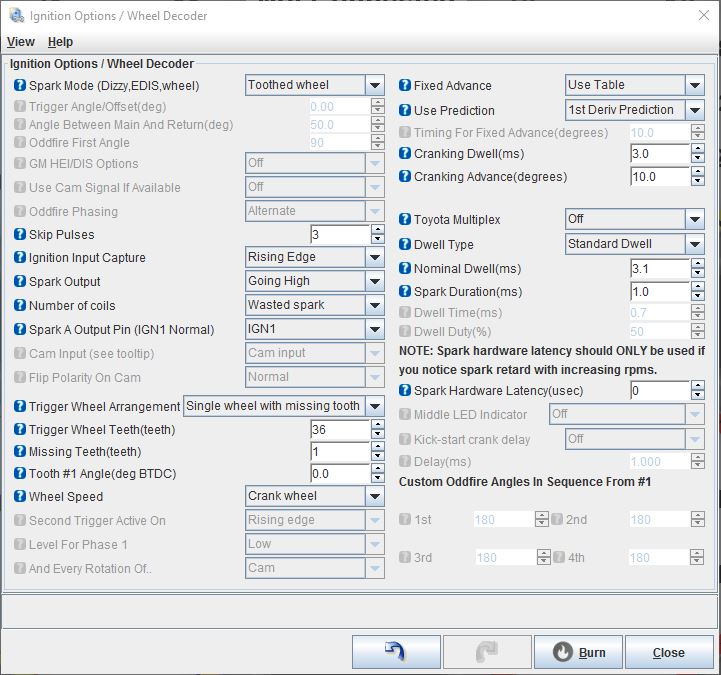The image size is (721, 675).
Task: Open Spark Output Going High dropdown
Action: coord(315,281)
